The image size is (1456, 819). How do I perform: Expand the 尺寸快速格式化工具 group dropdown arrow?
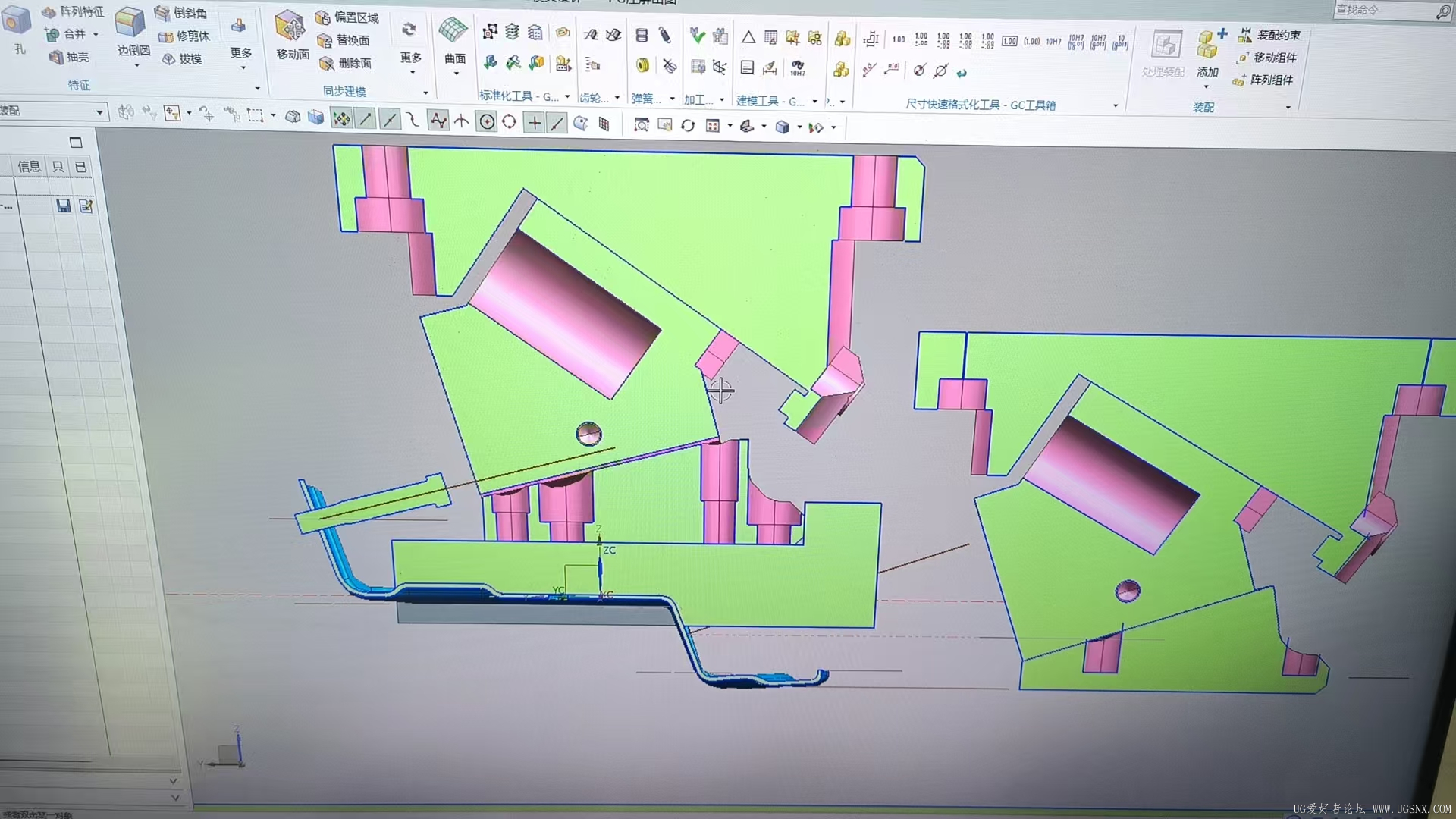1116,105
